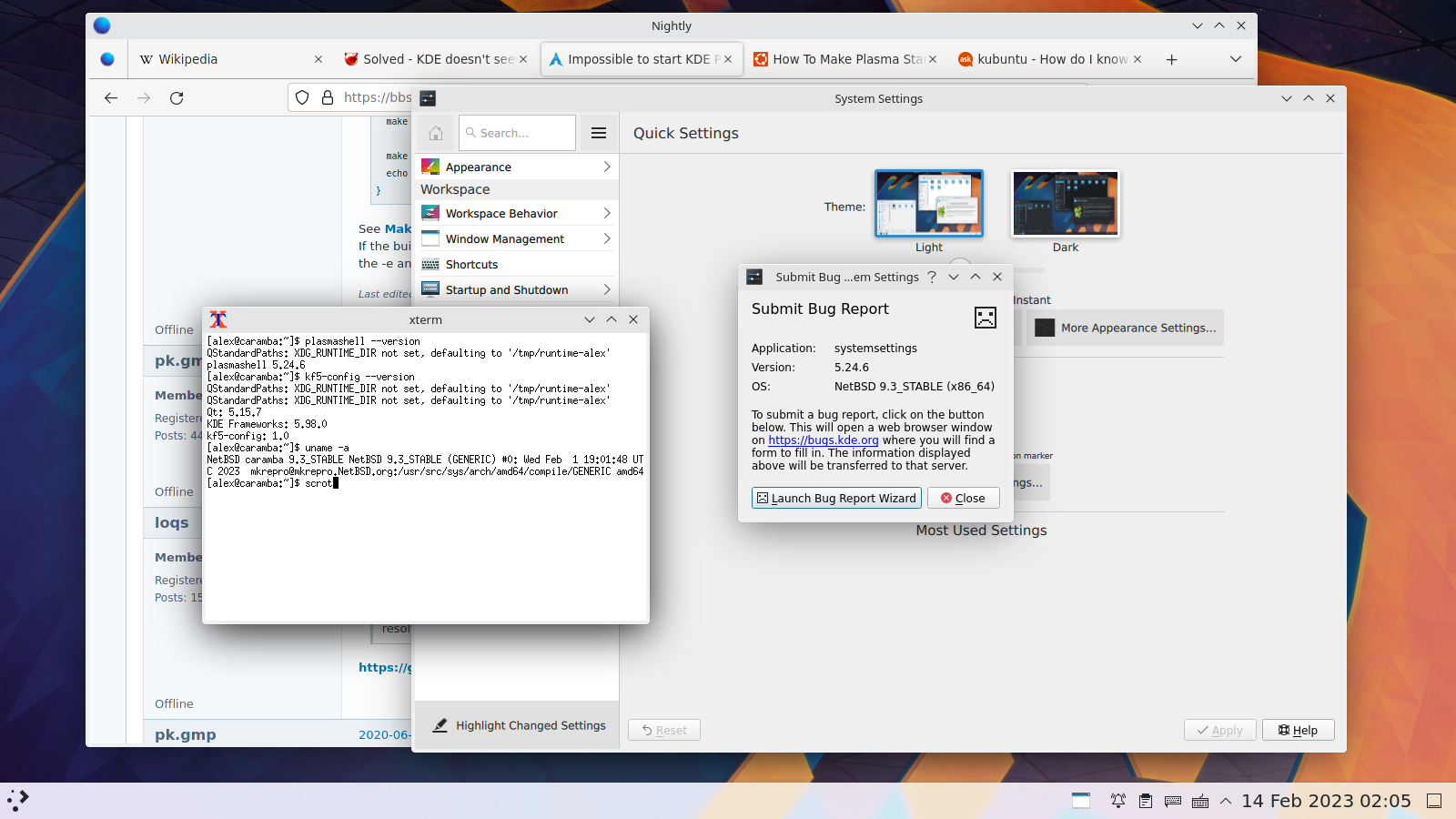Click the Reset button in System Settings
Screen dimensions: 1456x819
click(664, 730)
